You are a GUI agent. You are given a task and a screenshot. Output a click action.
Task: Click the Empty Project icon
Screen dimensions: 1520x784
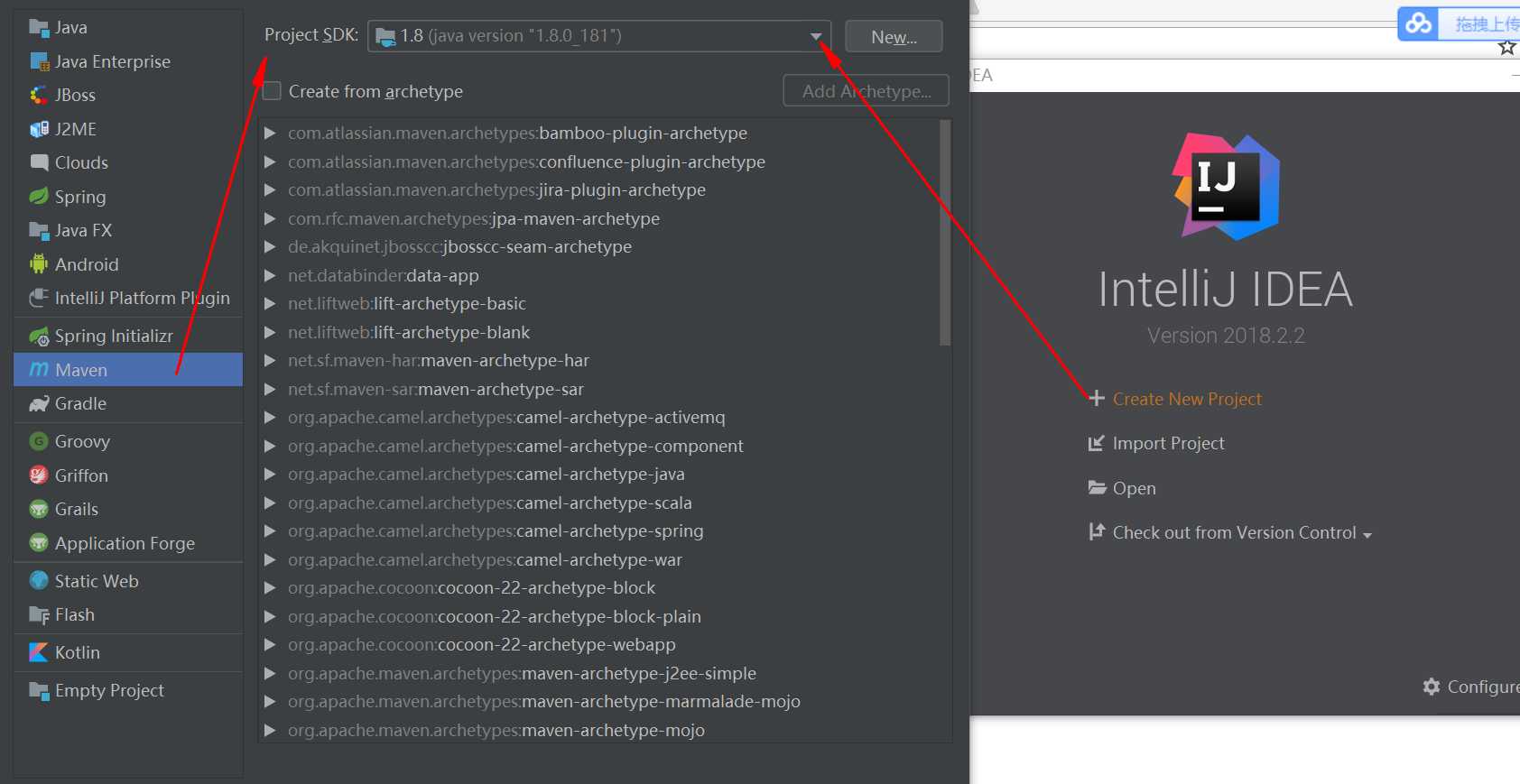(39, 691)
